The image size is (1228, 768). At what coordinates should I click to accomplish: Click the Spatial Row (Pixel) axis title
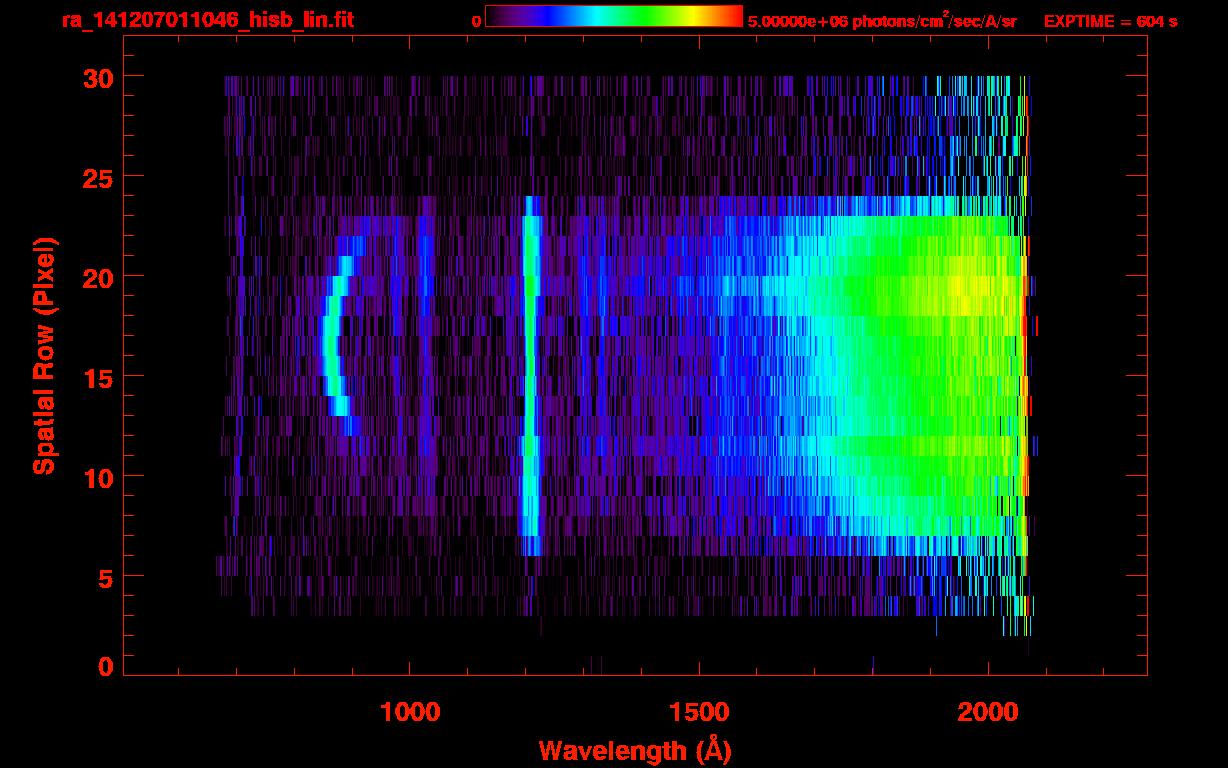(44, 355)
